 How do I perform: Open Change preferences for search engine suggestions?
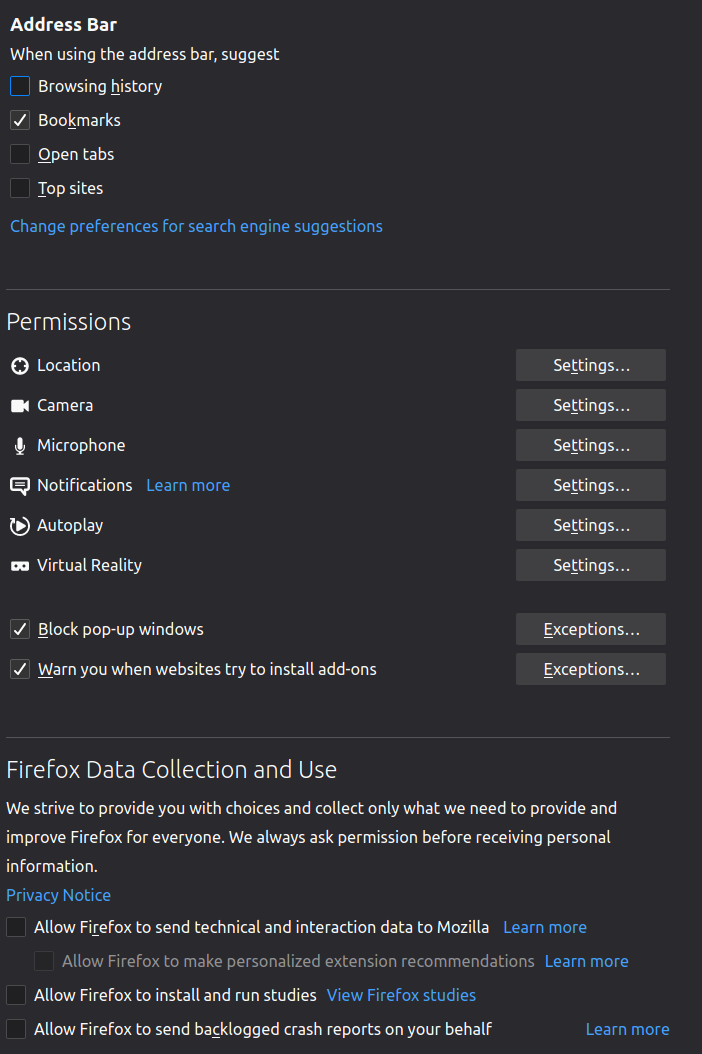pyautogui.click(x=196, y=226)
